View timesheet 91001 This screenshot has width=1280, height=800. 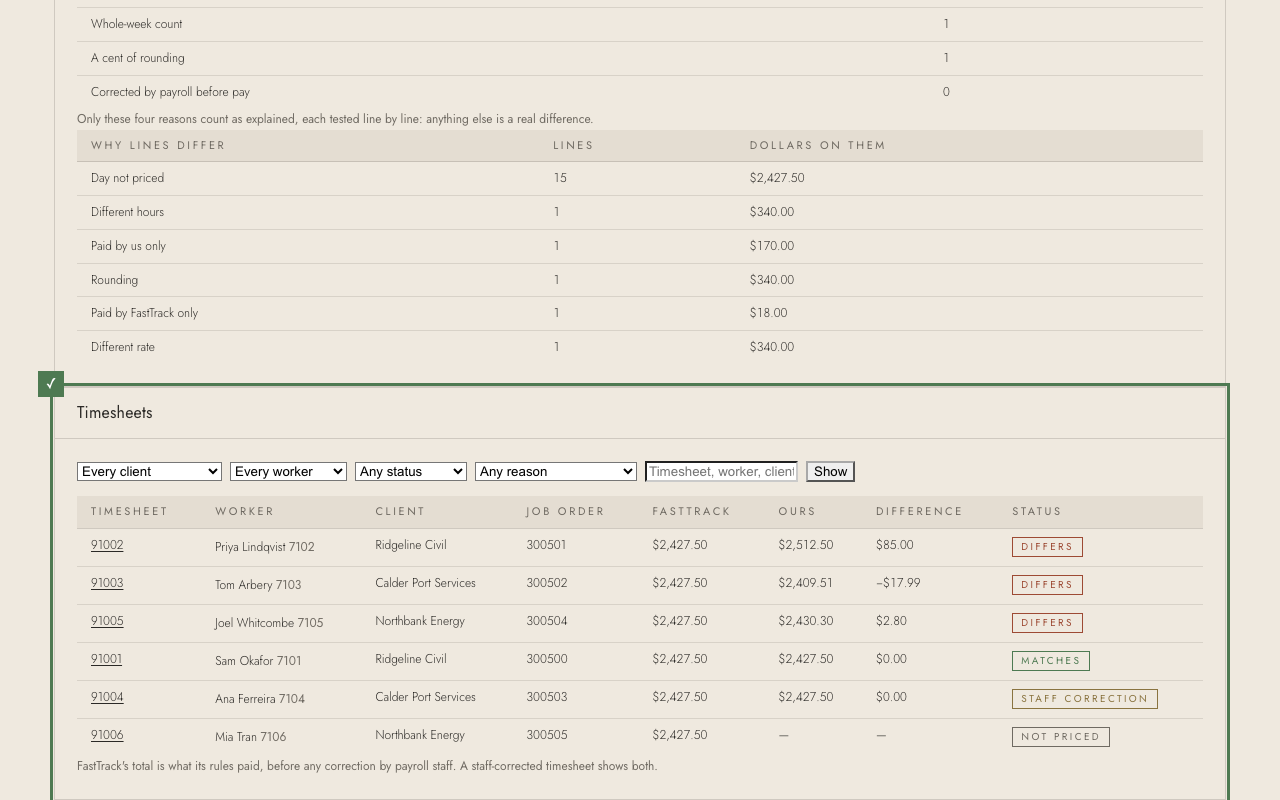click(106, 659)
